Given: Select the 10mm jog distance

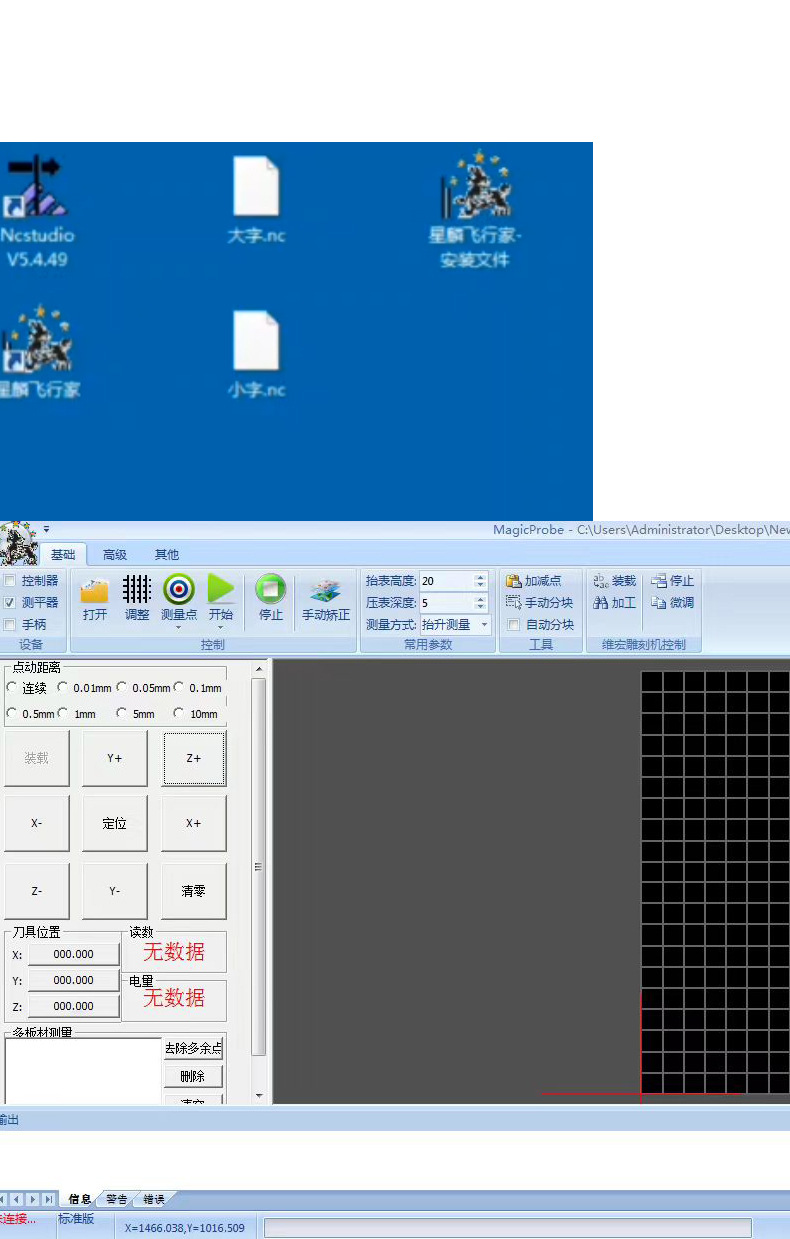Looking at the screenshot, I should tap(179, 714).
